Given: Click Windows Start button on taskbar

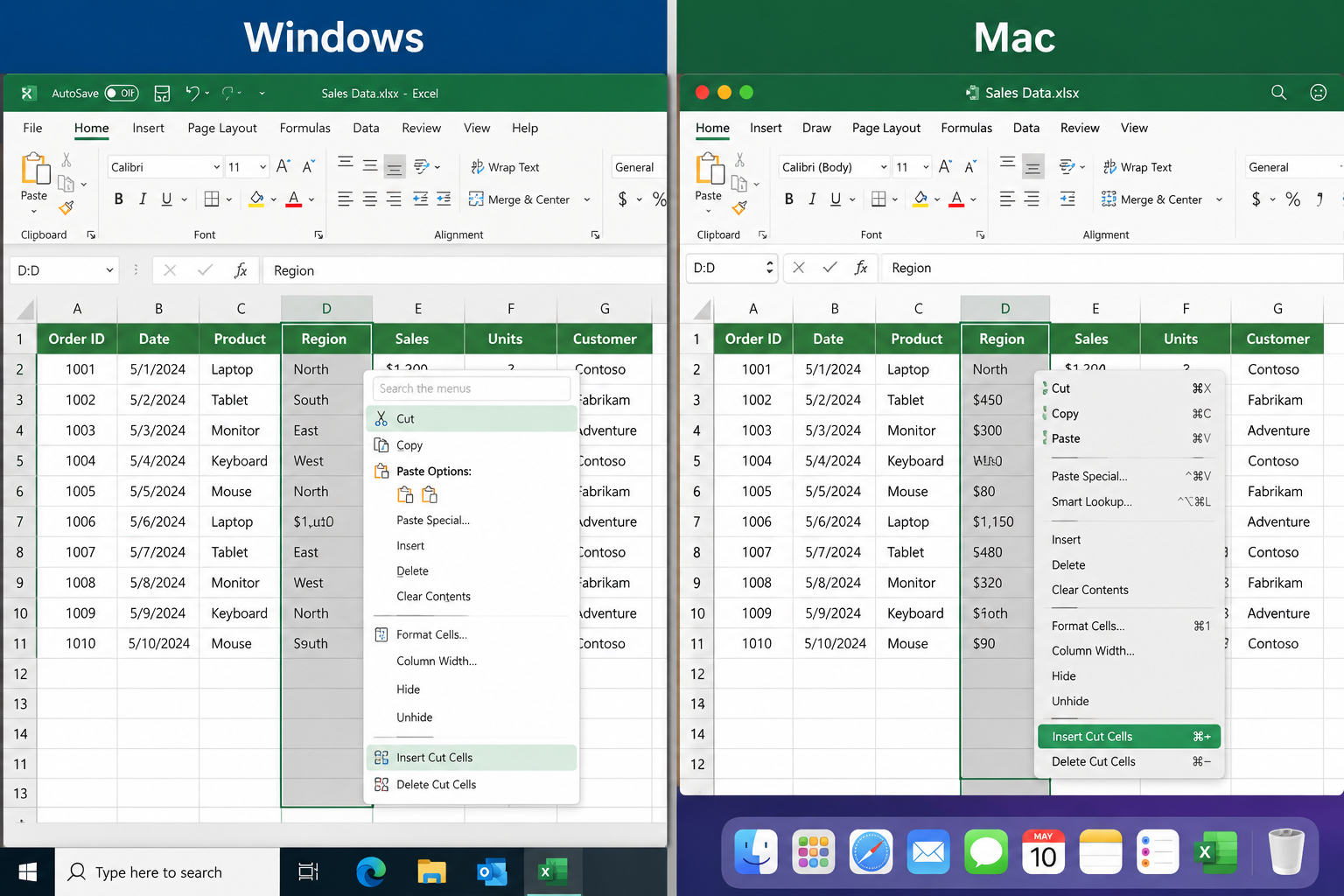Looking at the screenshot, I should 27,872.
